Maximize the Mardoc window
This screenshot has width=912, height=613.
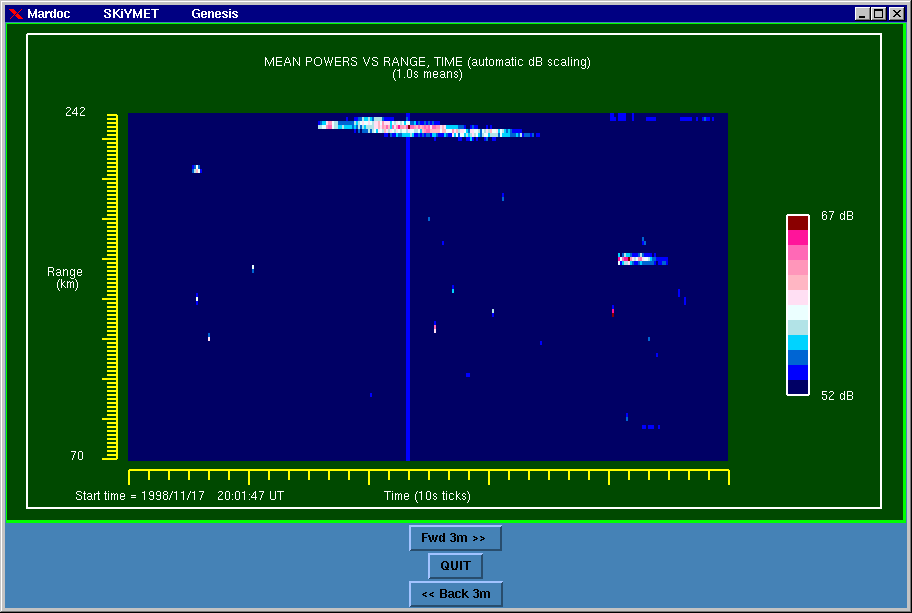[x=879, y=14]
